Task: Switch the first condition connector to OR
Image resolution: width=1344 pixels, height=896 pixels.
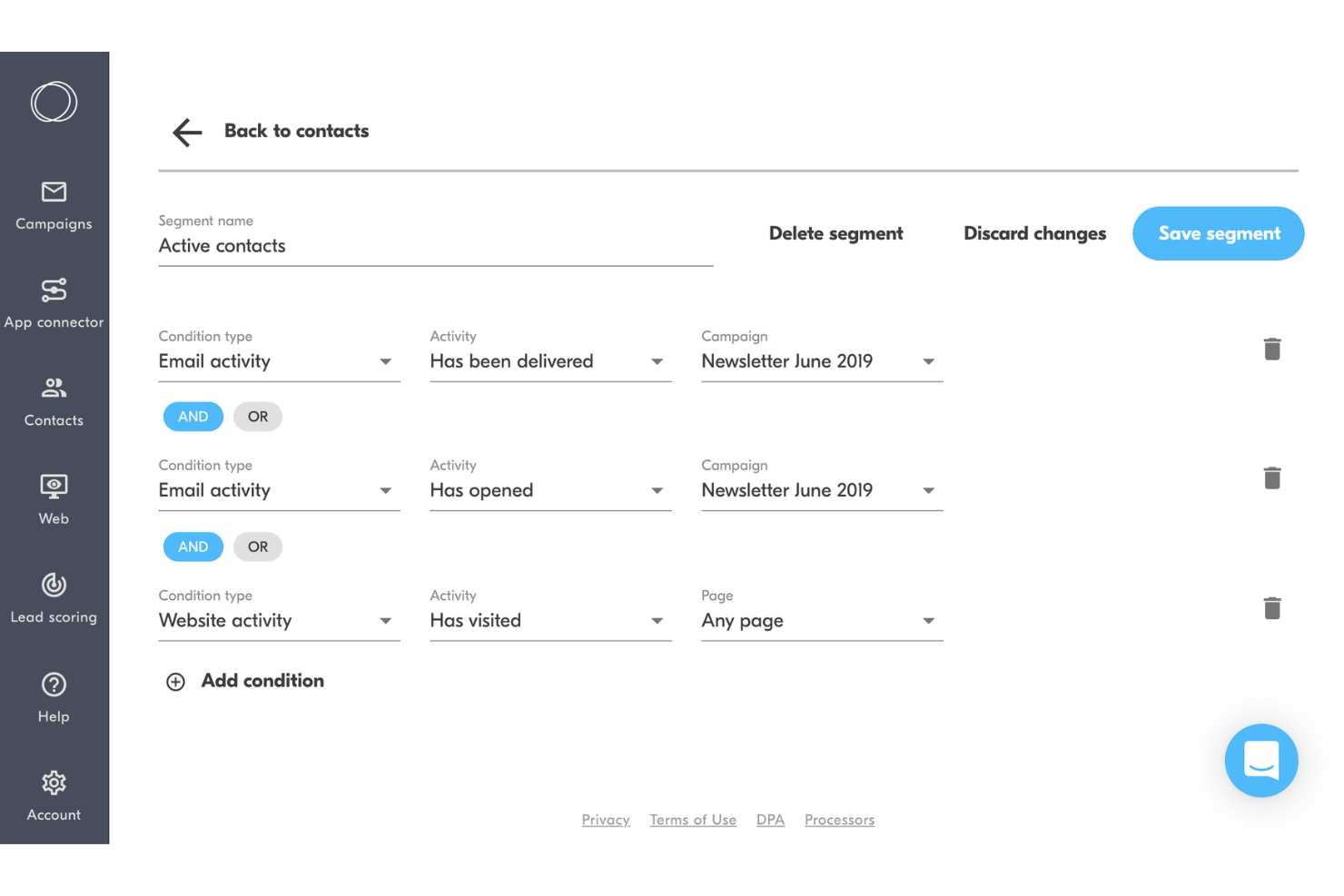Action: point(258,416)
